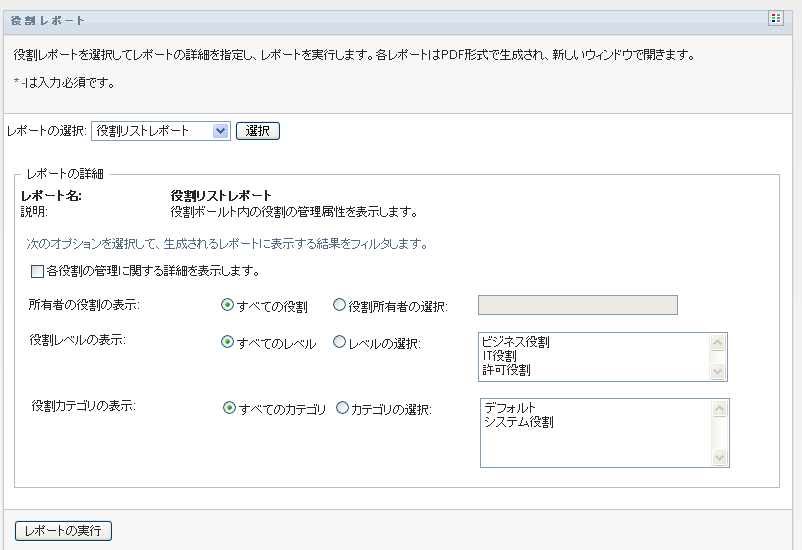Image resolution: width=802 pixels, height=550 pixels.
Task: Select 許可役割 in the level list
Action: 506,370
